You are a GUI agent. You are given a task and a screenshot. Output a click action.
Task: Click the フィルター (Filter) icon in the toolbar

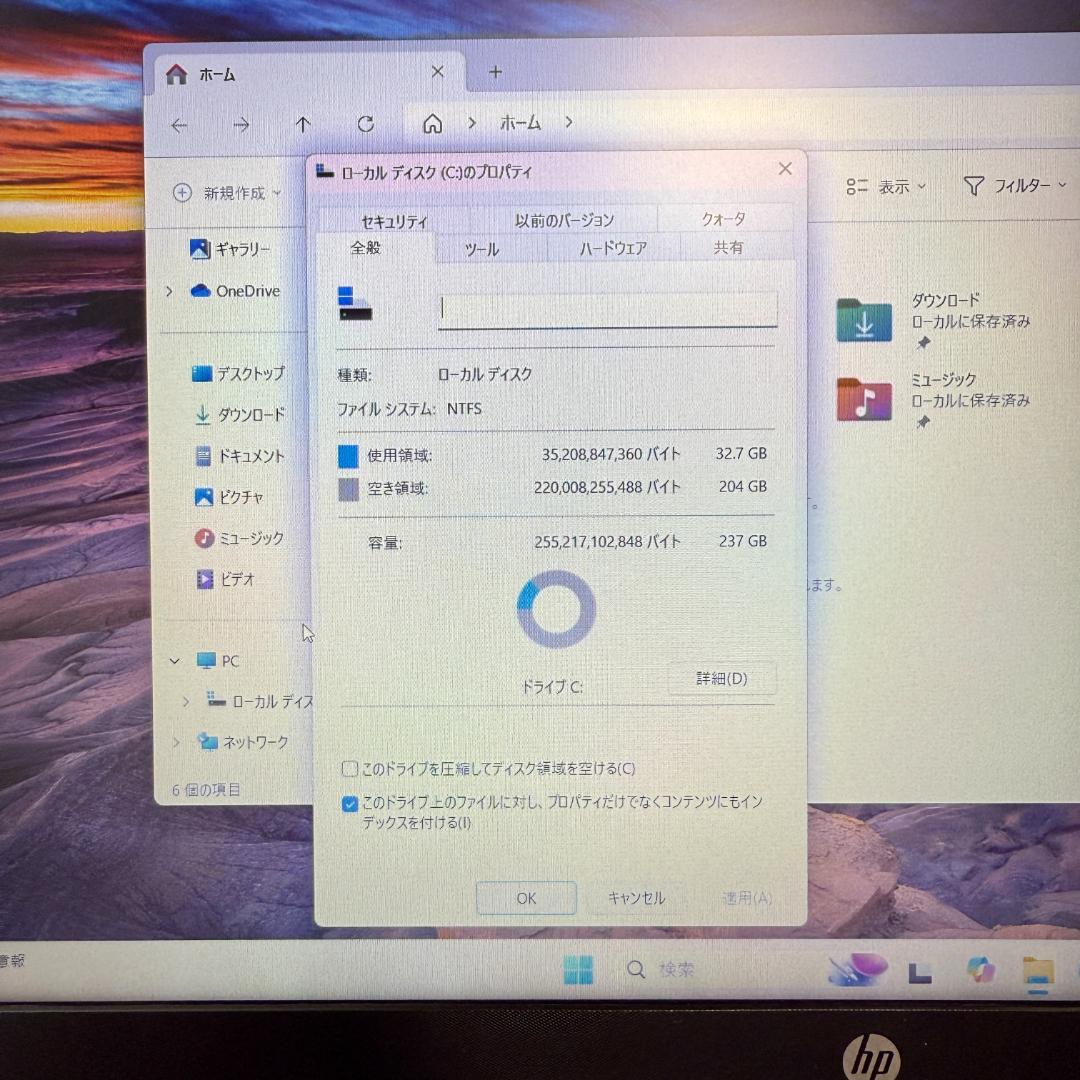973,185
